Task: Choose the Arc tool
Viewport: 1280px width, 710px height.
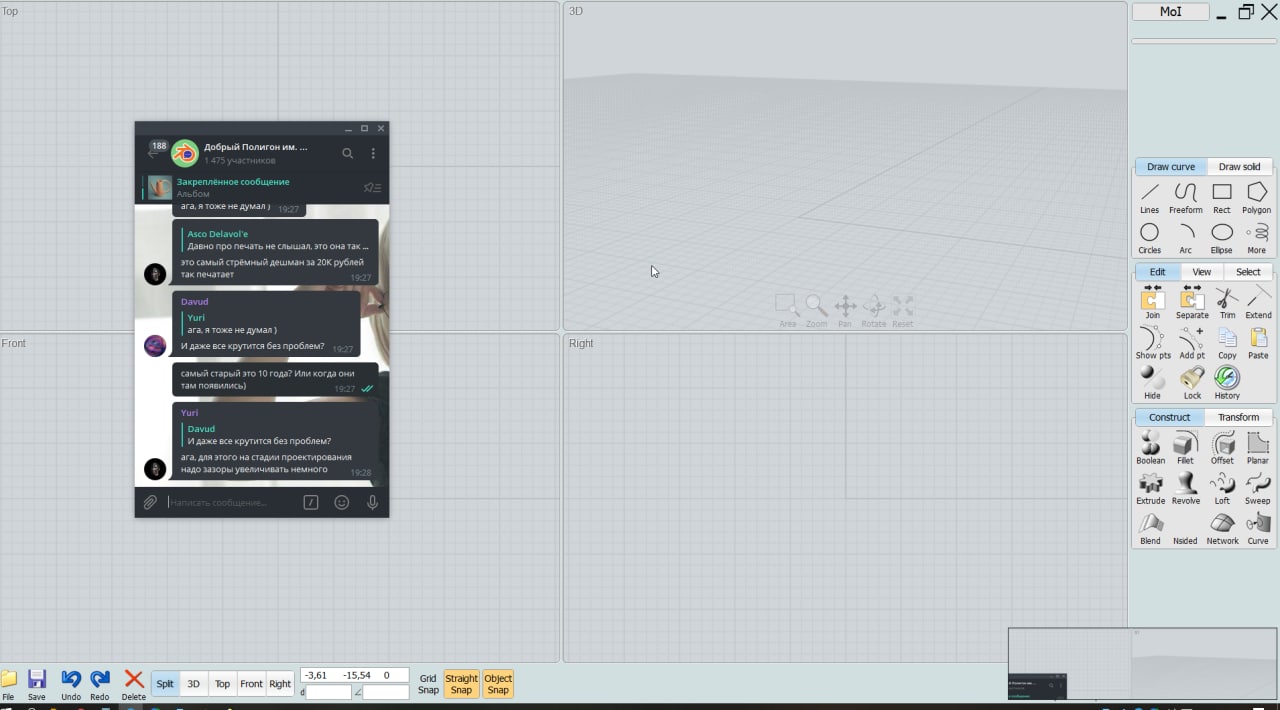Action: coord(1186,239)
